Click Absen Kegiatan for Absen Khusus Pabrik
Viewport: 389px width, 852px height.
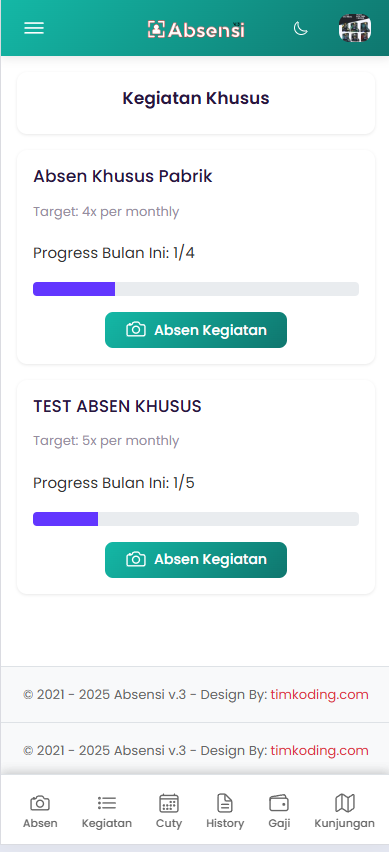pos(196,330)
